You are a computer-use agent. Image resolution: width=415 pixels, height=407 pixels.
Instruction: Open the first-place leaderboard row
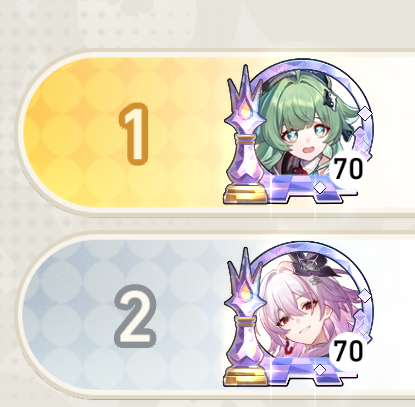(217, 133)
